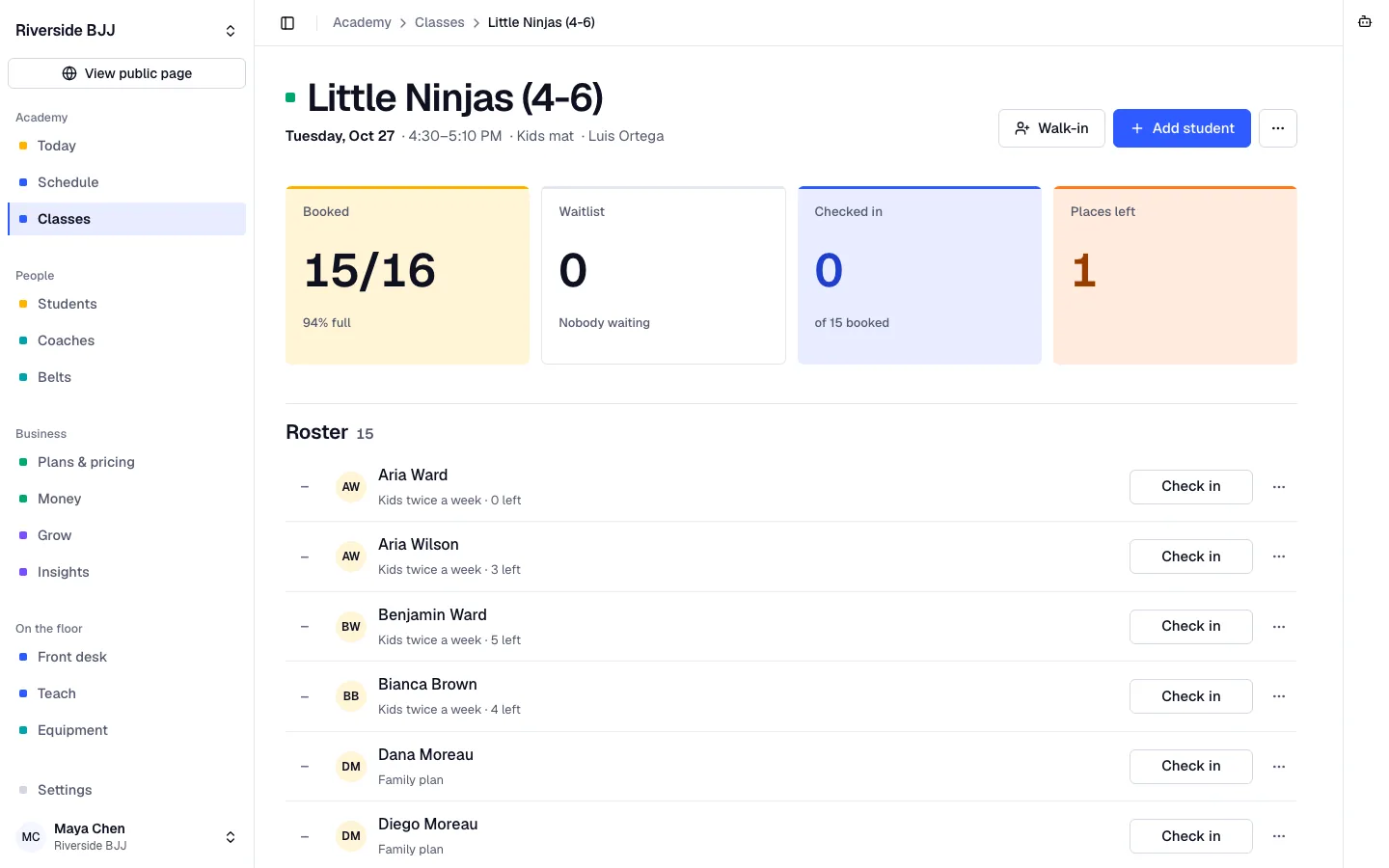Viewport: 1389px width, 868px height.
Task: Open the Coaches page
Action: (126, 340)
